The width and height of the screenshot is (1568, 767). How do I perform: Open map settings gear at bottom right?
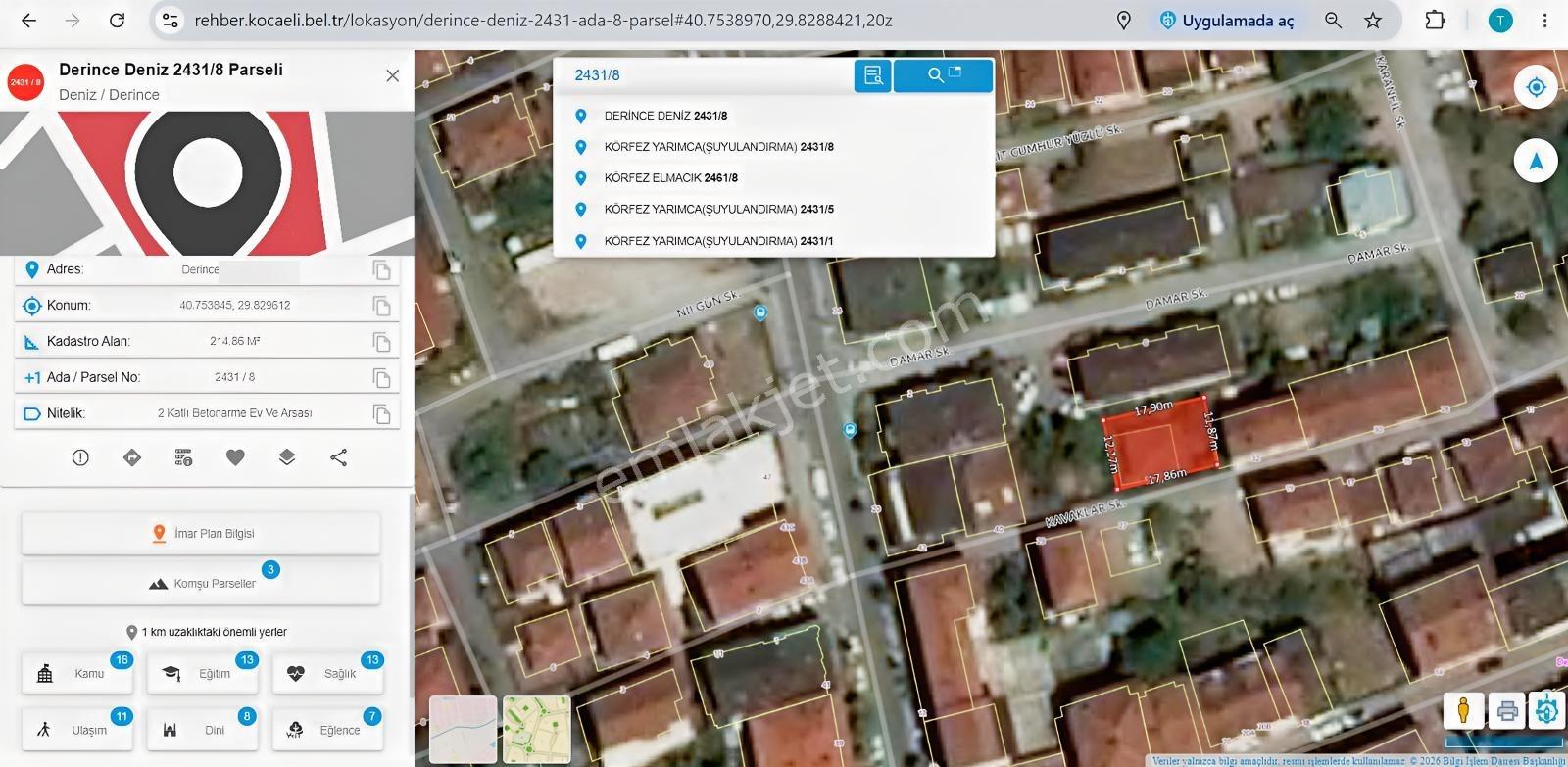click(x=1548, y=710)
